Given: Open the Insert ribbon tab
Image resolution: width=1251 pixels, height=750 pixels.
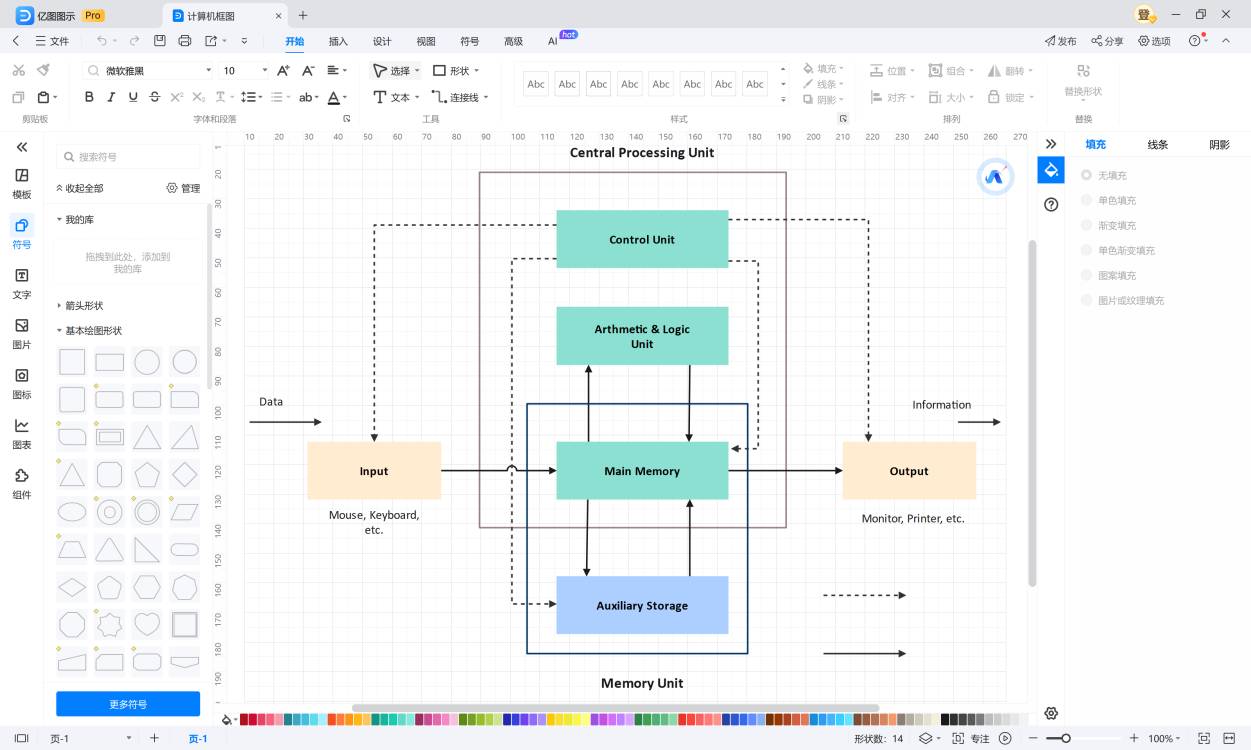Looking at the screenshot, I should click(x=338, y=41).
